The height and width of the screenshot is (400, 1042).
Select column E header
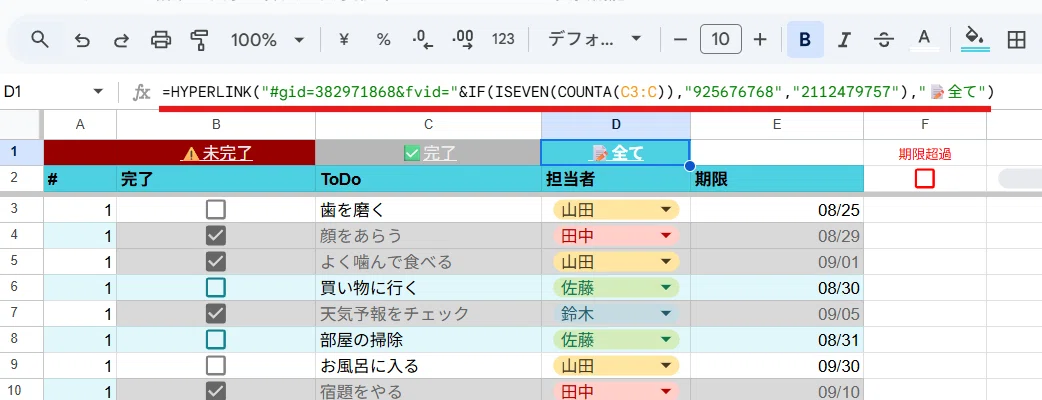pos(777,124)
